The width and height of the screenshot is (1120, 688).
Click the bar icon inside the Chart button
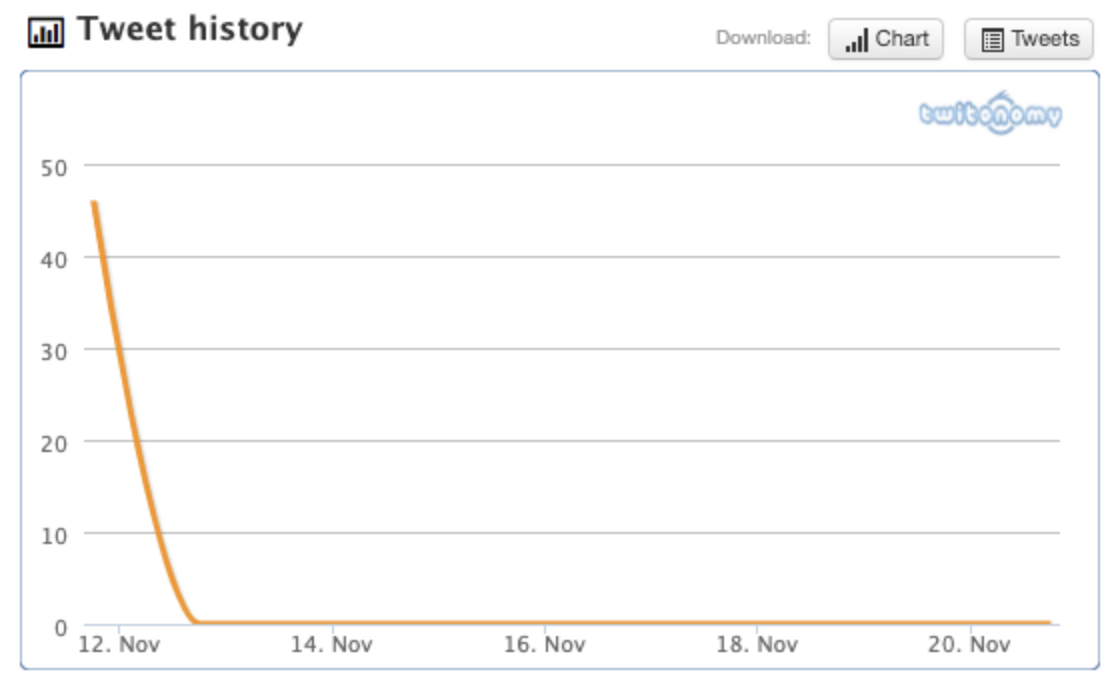[x=856, y=40]
